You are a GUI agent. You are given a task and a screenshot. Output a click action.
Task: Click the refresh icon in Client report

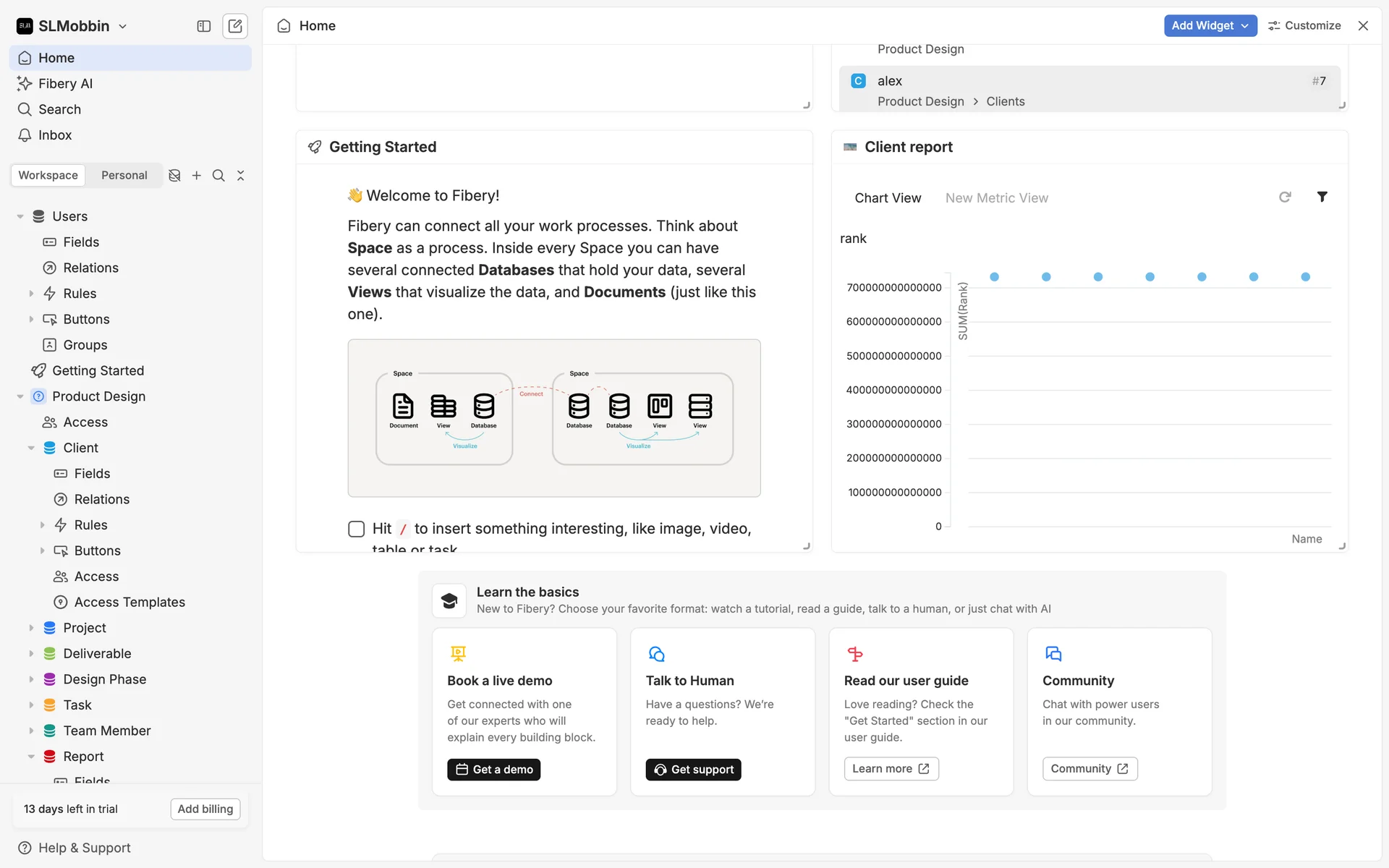click(x=1285, y=197)
